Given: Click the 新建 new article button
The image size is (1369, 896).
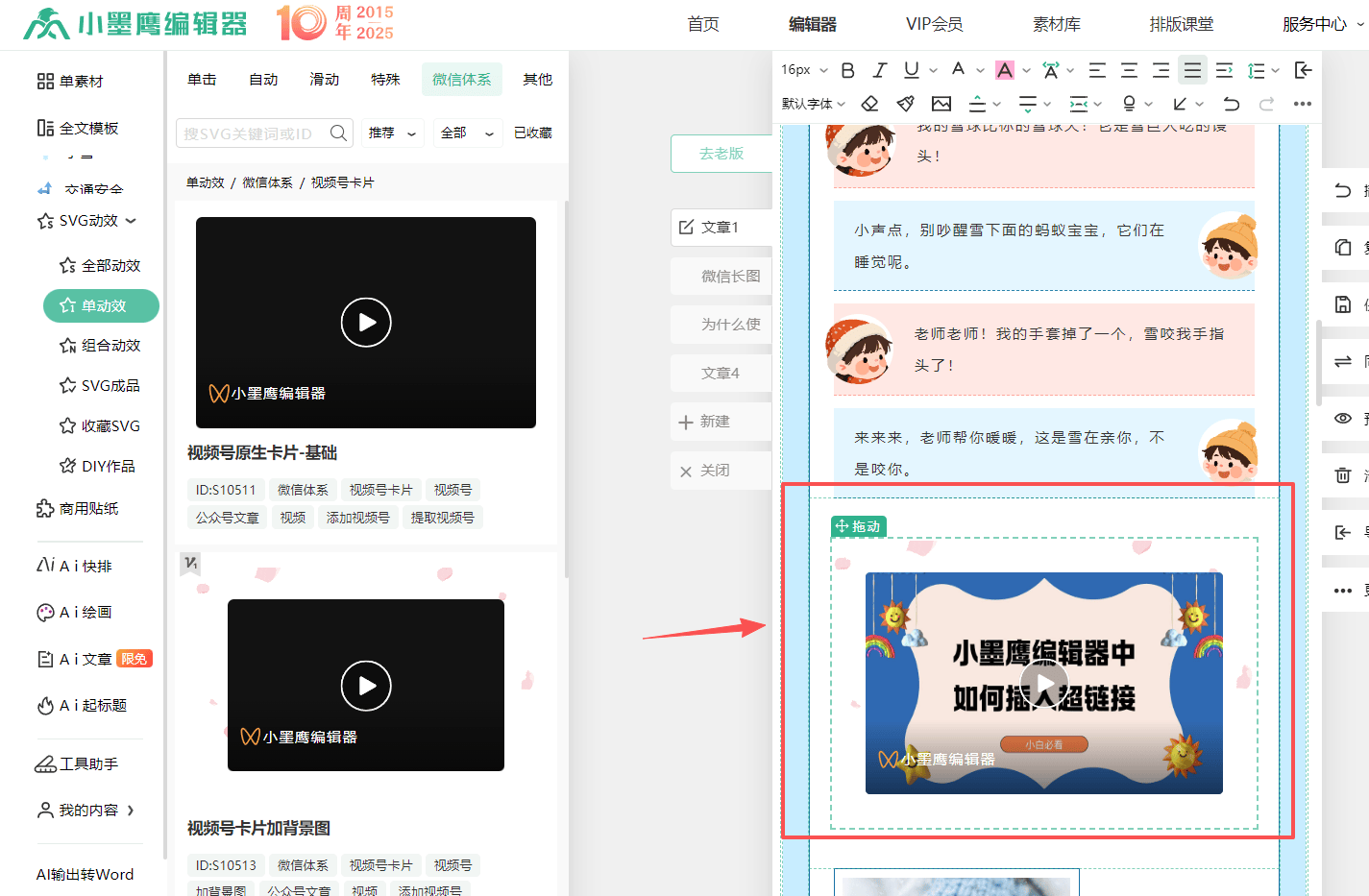Looking at the screenshot, I should [x=716, y=422].
